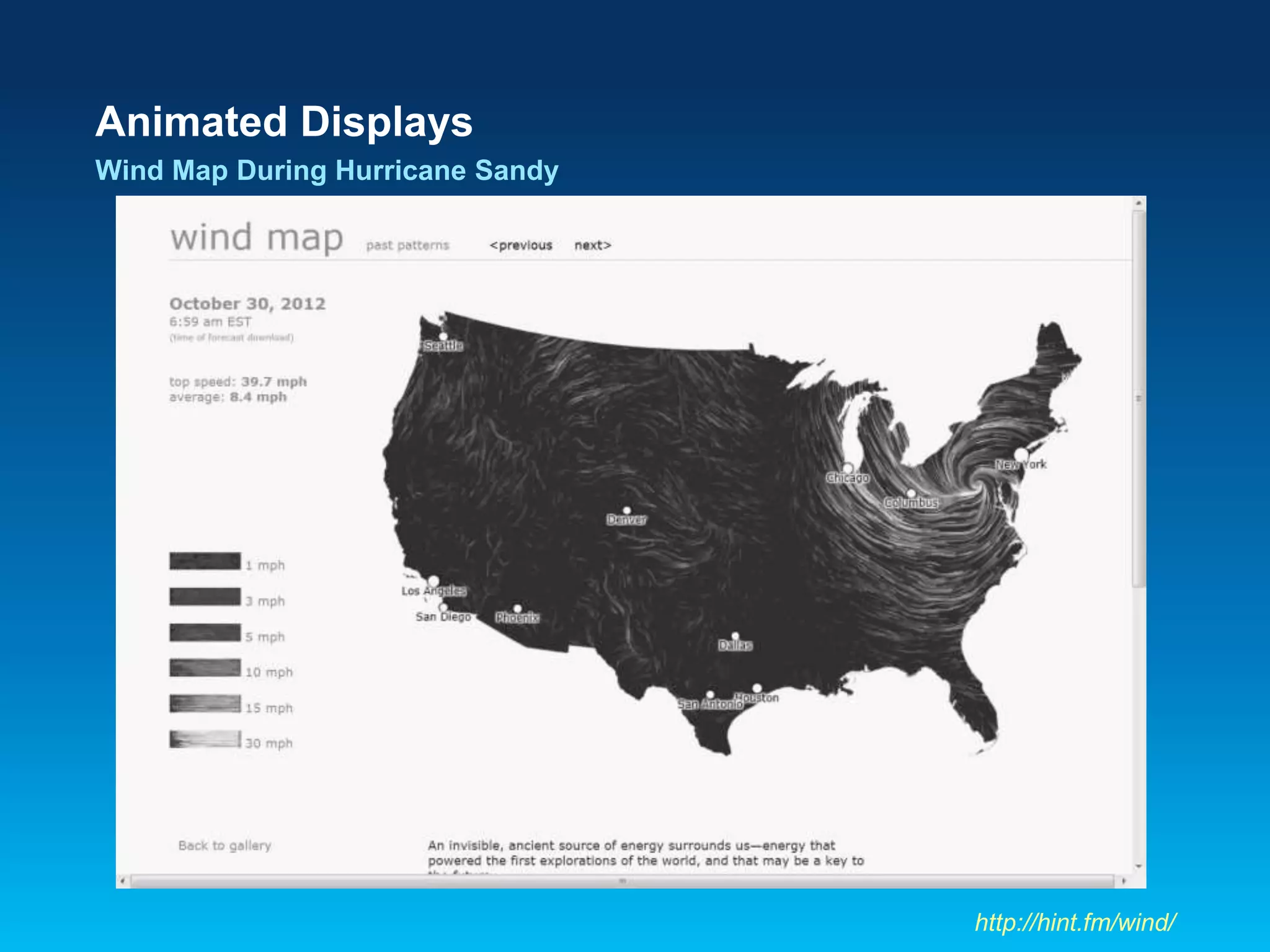Click the 10 mph legend swatch
Screen dimensions: 1270x952
[x=205, y=668]
